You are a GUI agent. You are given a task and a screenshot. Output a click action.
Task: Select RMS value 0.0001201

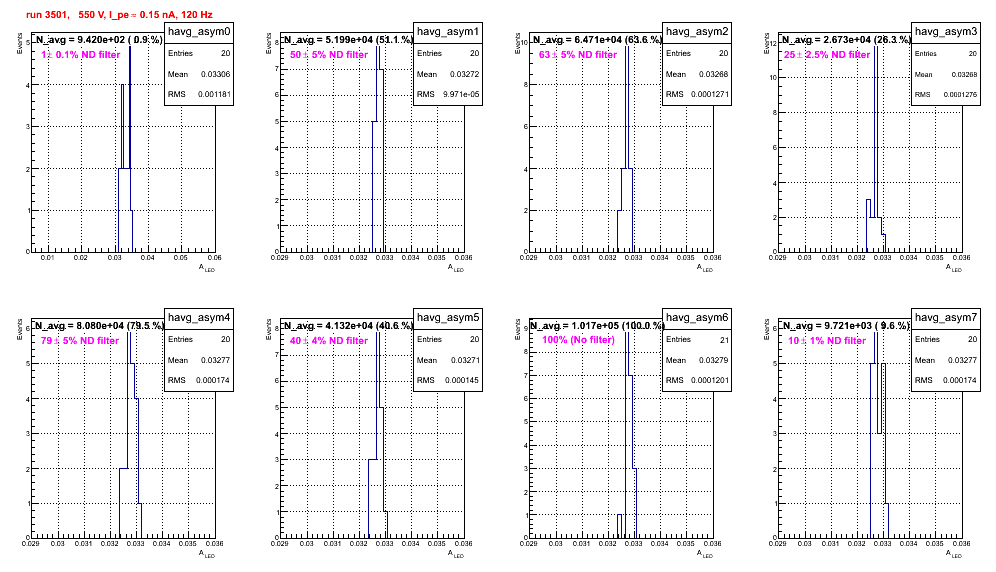pos(710,380)
